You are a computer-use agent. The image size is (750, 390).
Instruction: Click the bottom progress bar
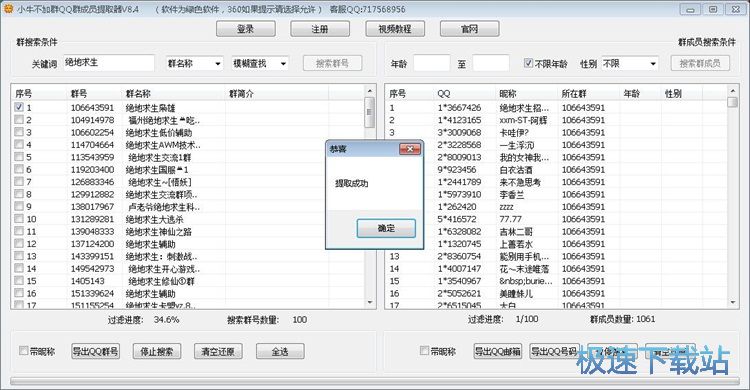375,381
